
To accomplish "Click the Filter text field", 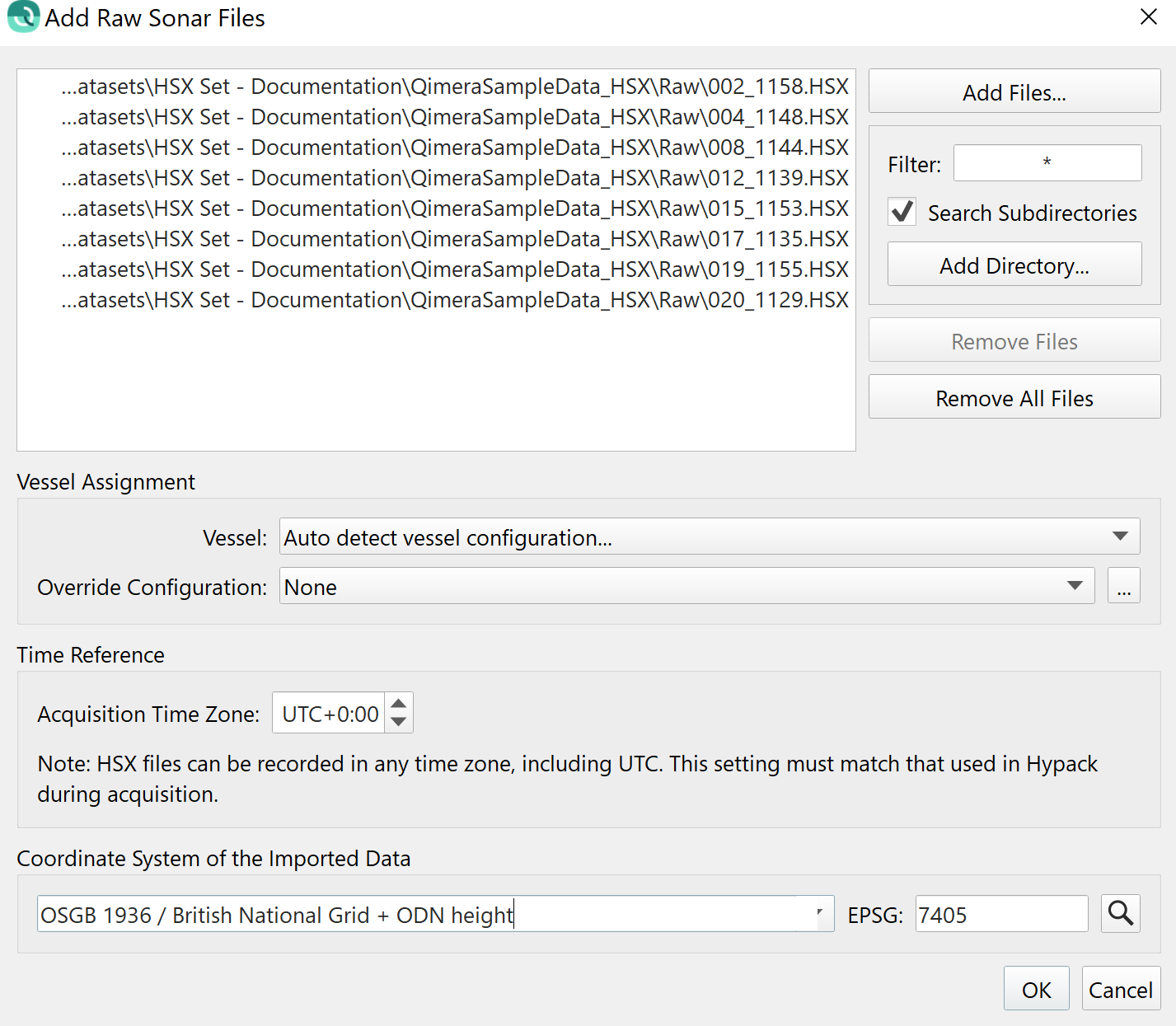I will point(1047,162).
